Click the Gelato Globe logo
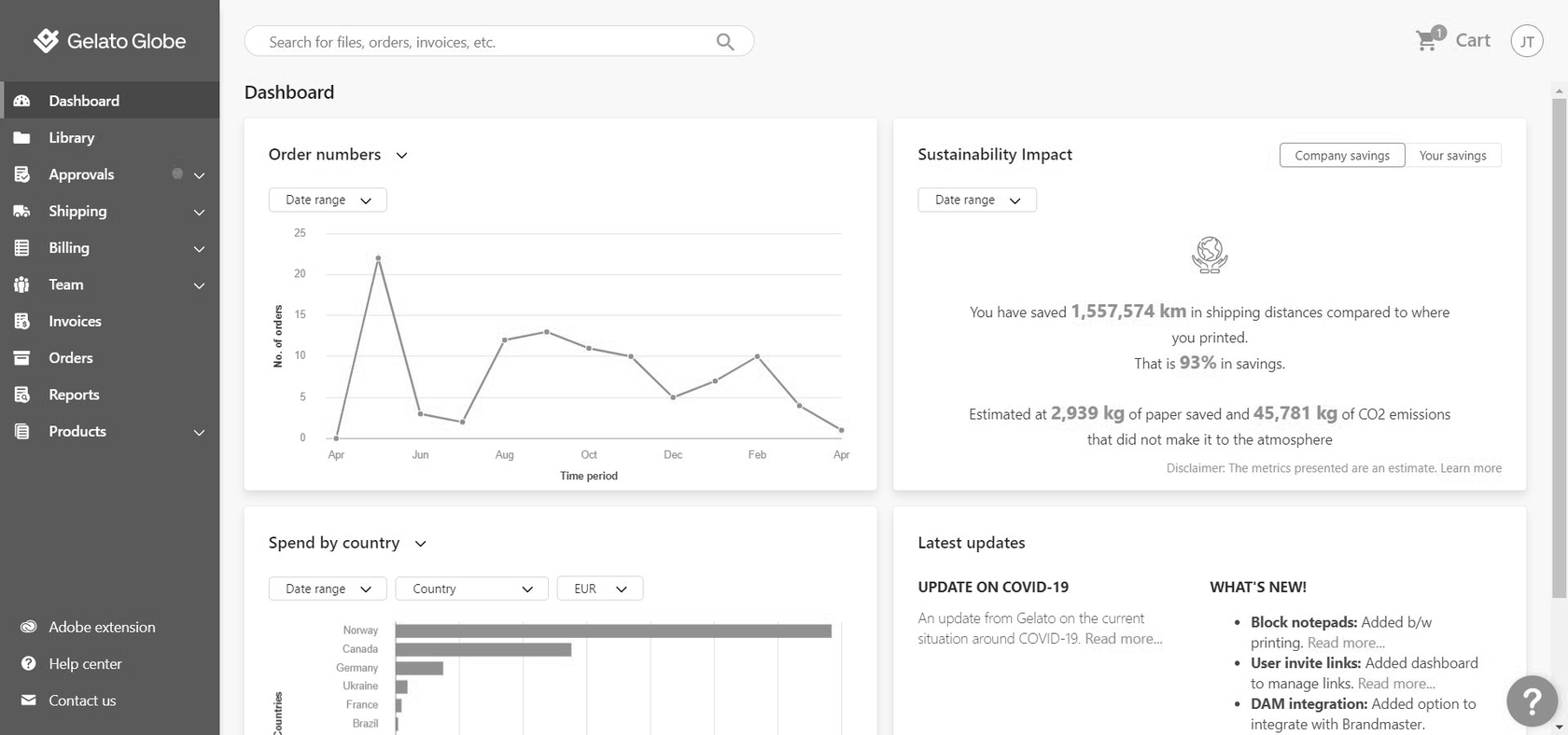Viewport: 1568px width, 735px height. click(x=110, y=41)
